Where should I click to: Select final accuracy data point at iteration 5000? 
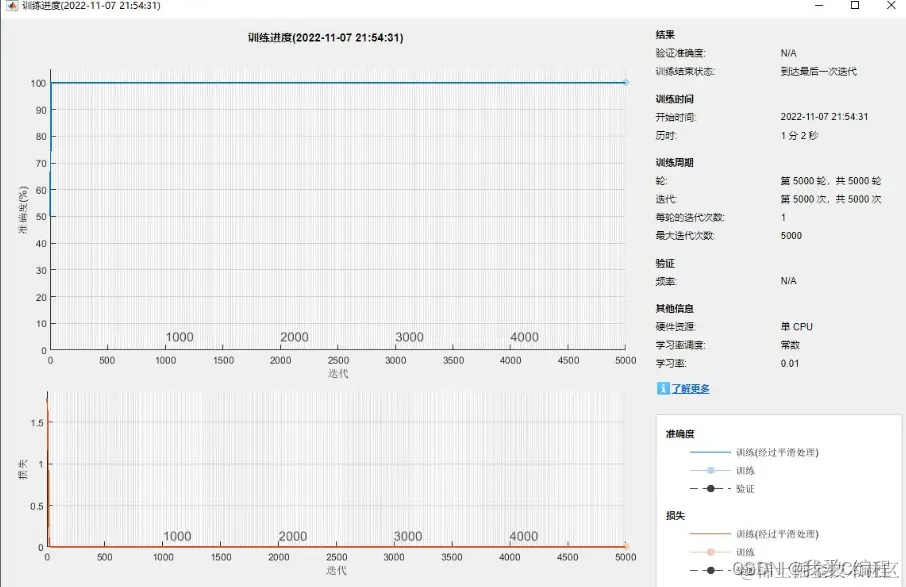click(625, 83)
